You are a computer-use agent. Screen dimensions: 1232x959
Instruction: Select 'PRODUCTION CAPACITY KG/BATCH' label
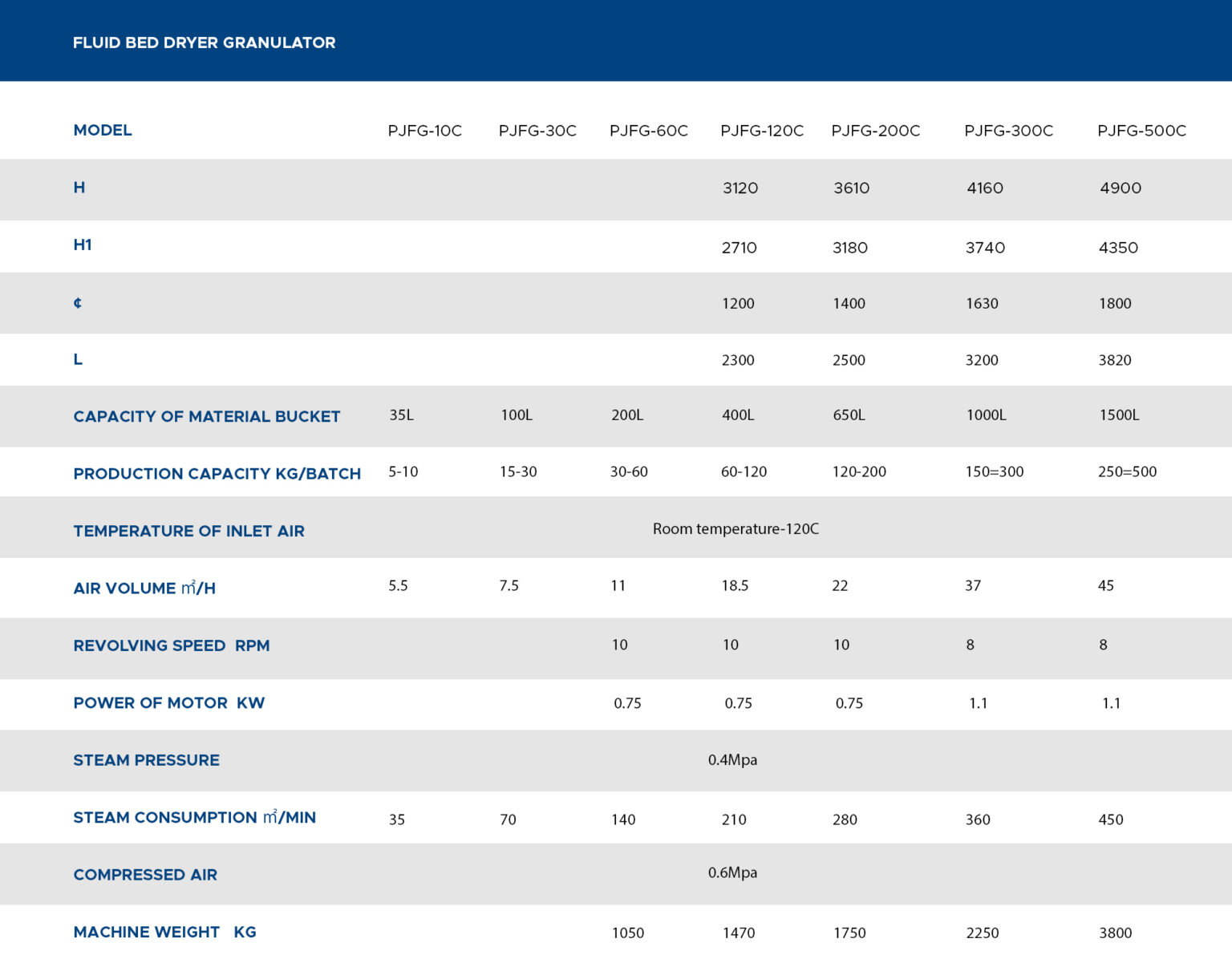[217, 474]
